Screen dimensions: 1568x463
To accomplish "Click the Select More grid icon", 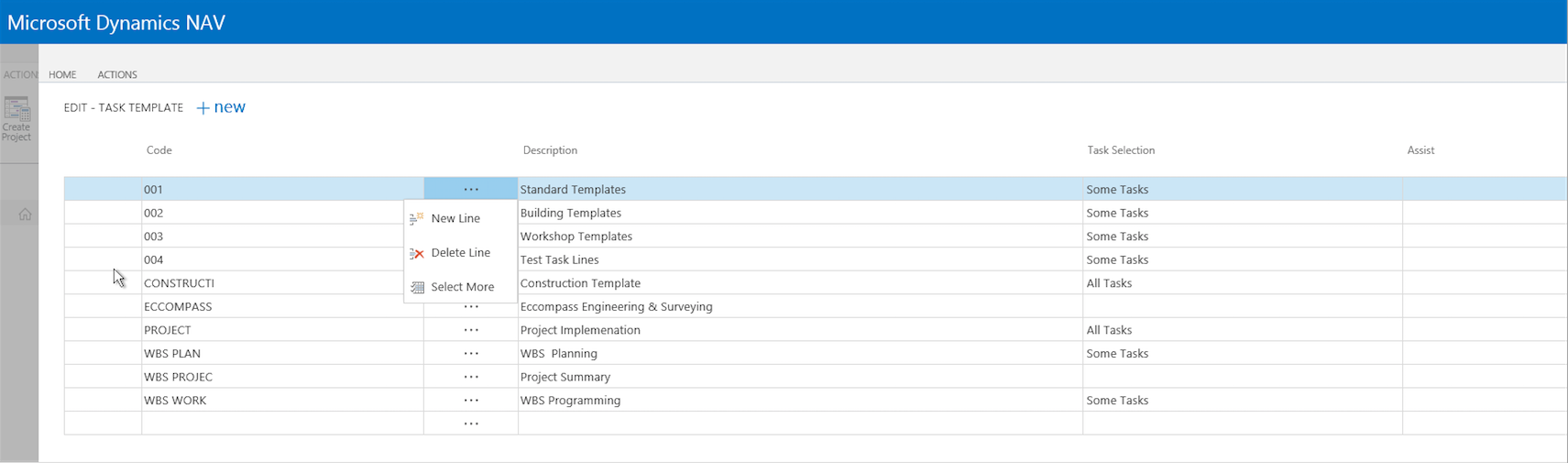I will click(417, 287).
